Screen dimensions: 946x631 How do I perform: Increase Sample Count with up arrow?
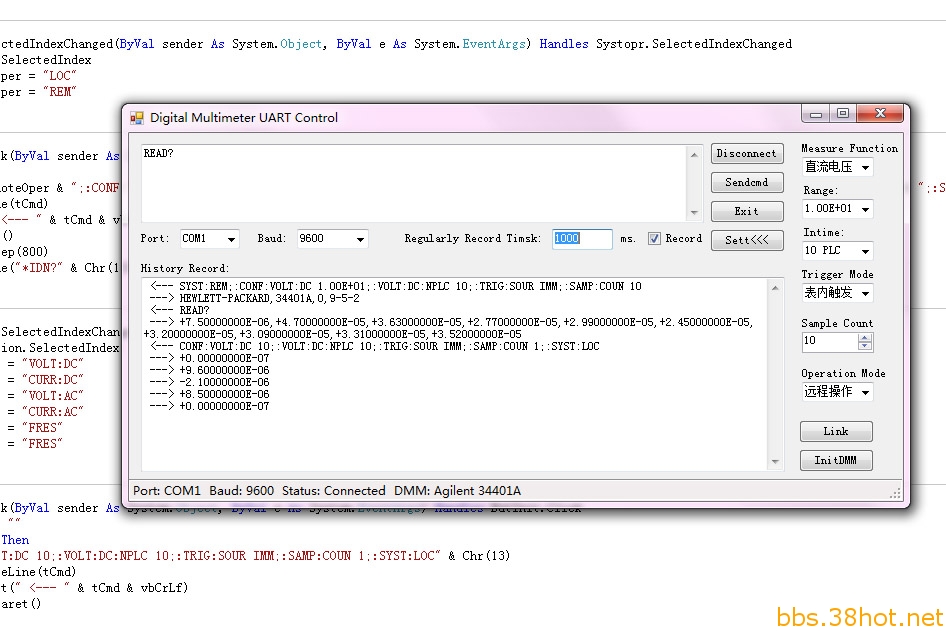tap(865, 338)
